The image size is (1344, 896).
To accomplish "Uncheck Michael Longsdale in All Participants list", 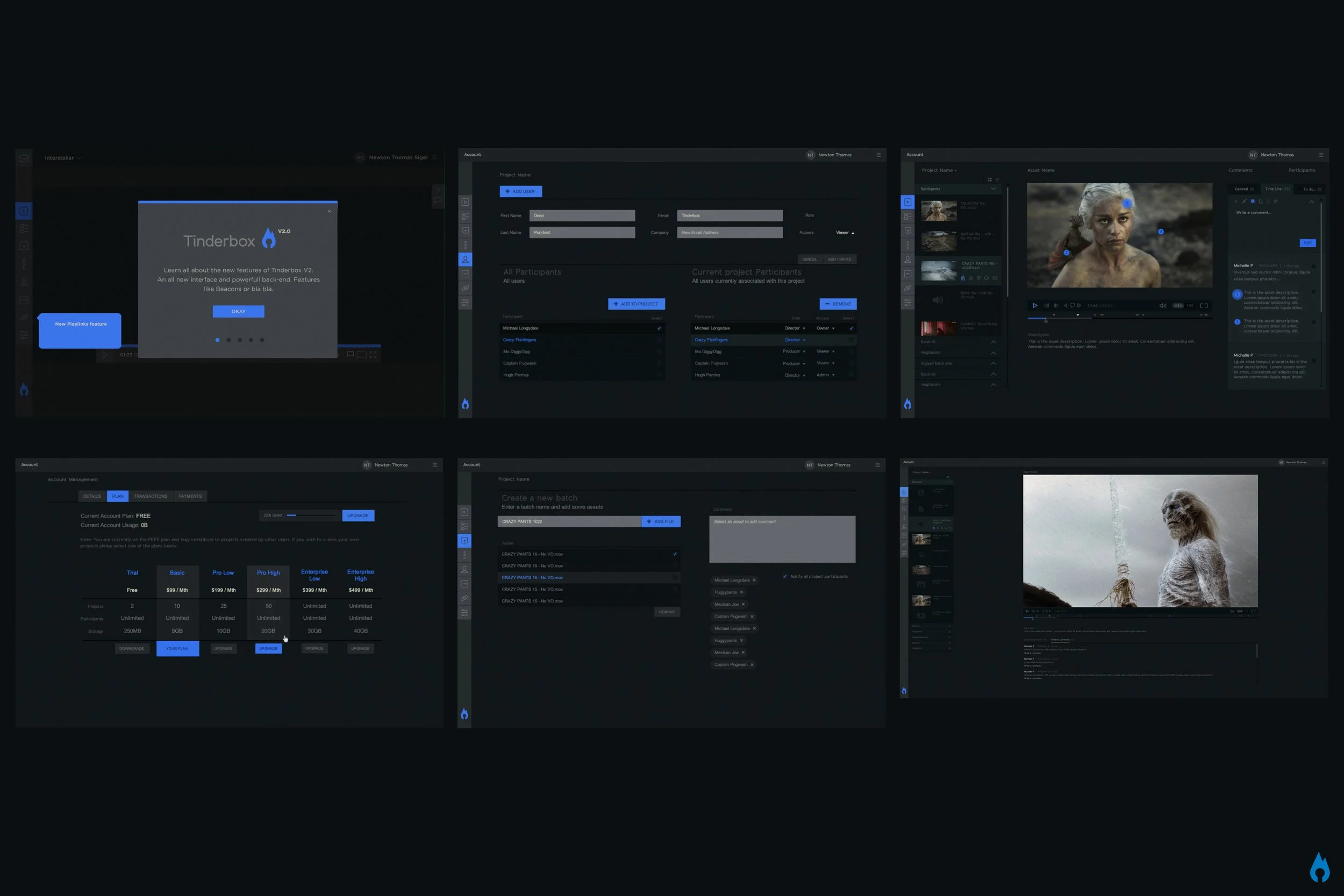I will (x=659, y=328).
